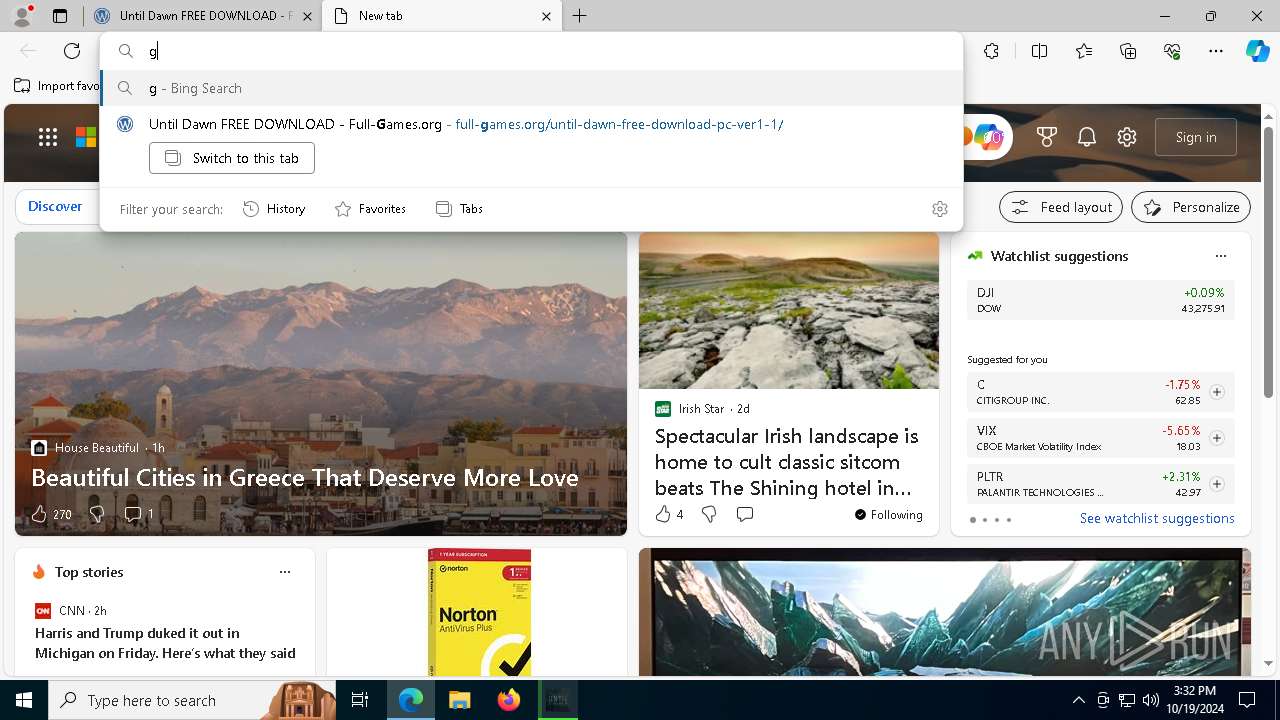The image size is (1280, 720).
Task: Open comments on Greece cities article
Action: click(x=138, y=514)
